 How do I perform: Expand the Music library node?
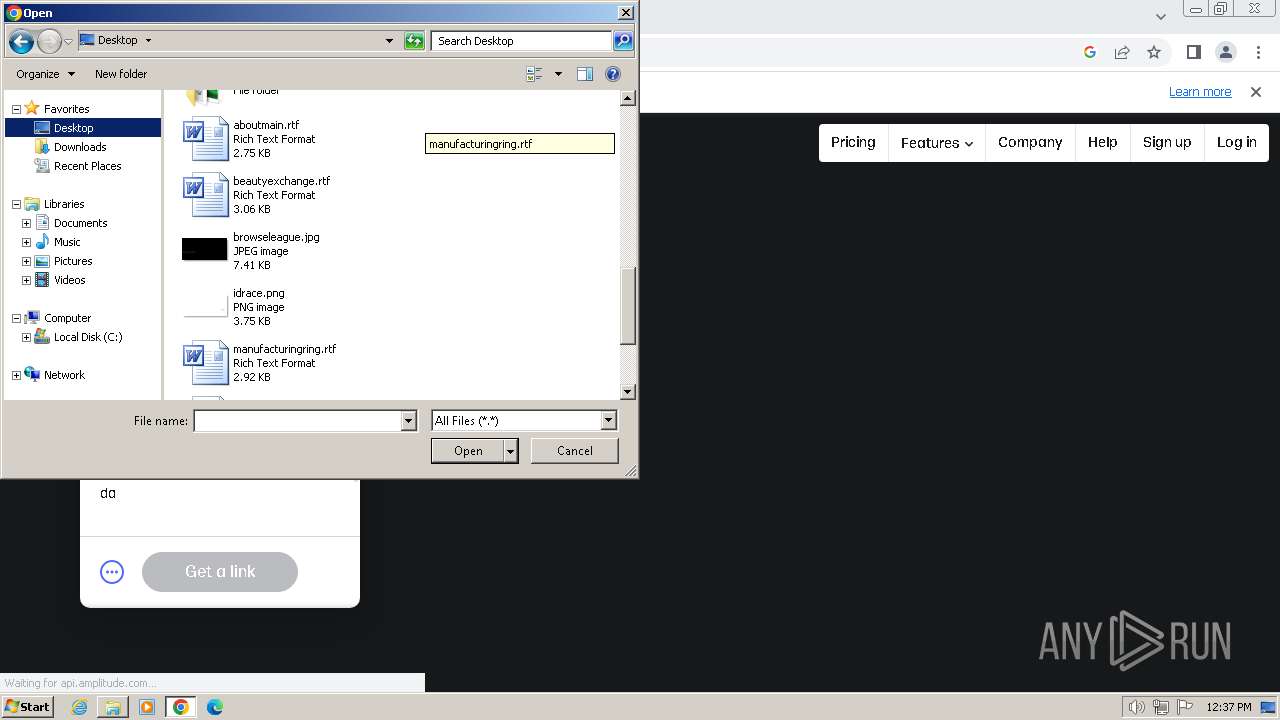pyautogui.click(x=26, y=242)
